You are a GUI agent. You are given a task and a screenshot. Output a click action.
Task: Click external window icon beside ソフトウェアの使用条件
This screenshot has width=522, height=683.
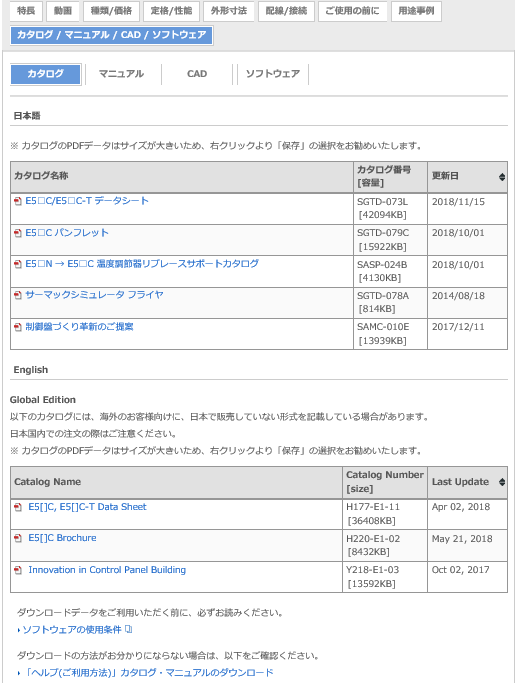pos(129,629)
